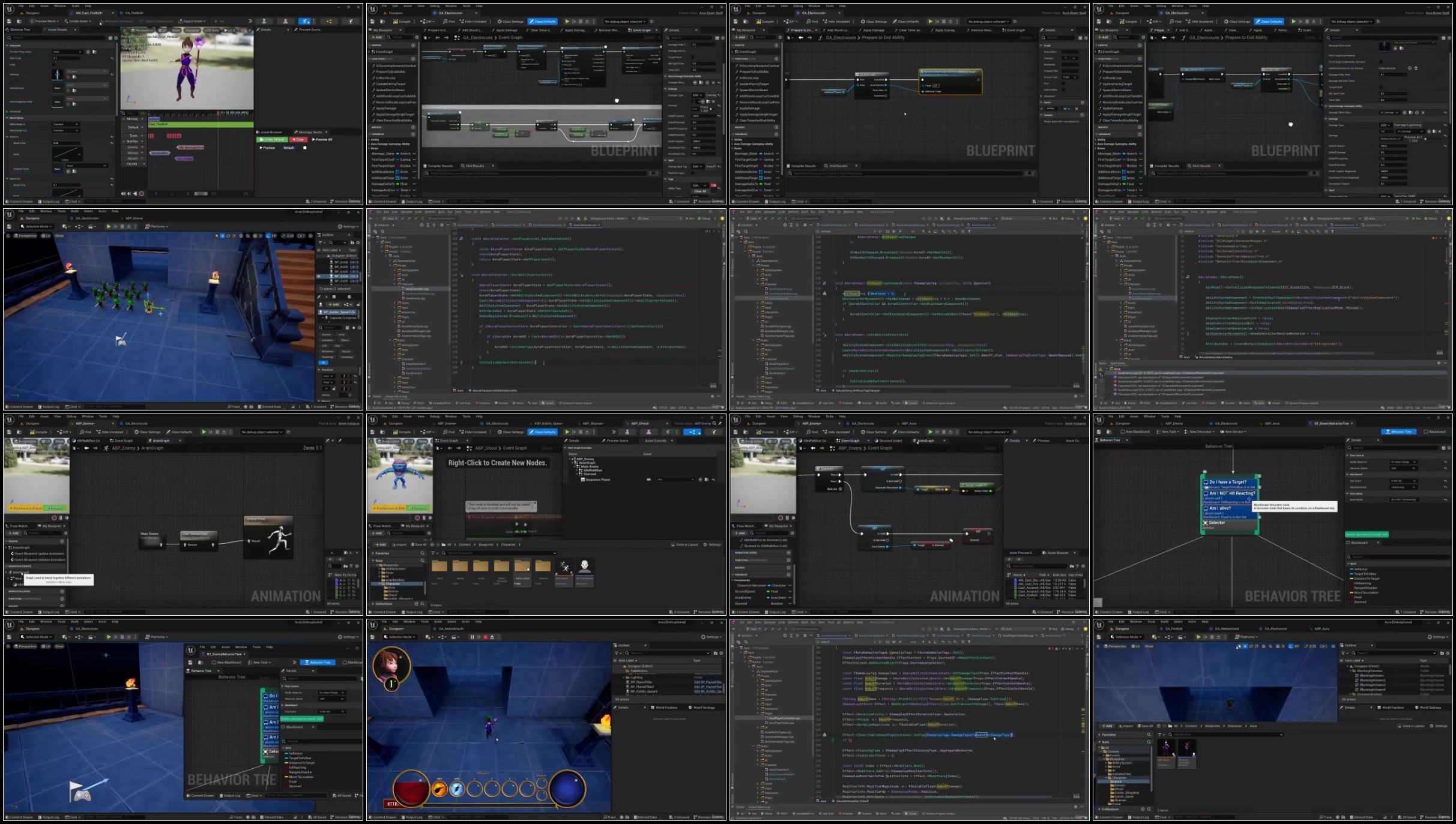Toggle Hide Unrelated in GA_Electrocute Event Graph toolbar
The width and height of the screenshot is (1456, 824).
pyautogui.click(x=474, y=21)
